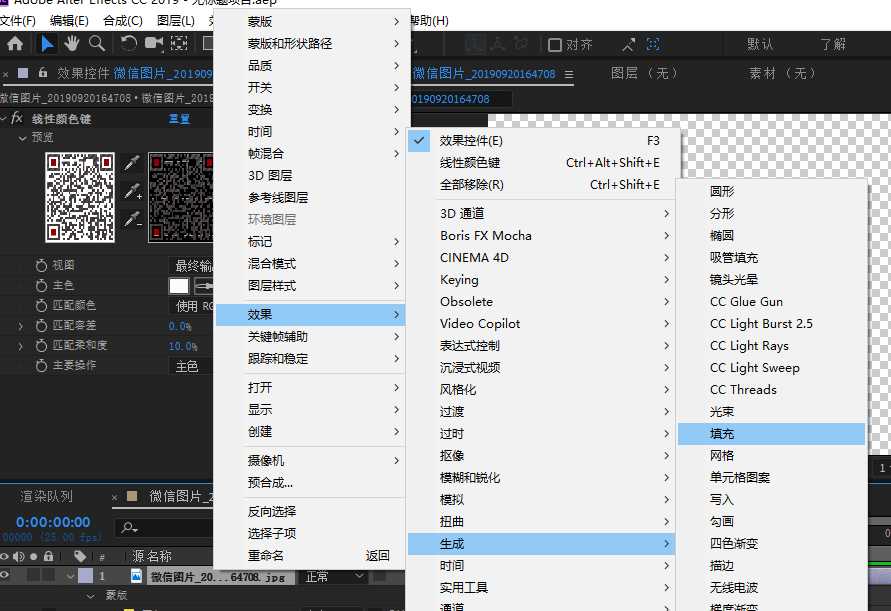891x611 pixels.
Task: Click the audio speaker column icon
Action: [x=19, y=556]
